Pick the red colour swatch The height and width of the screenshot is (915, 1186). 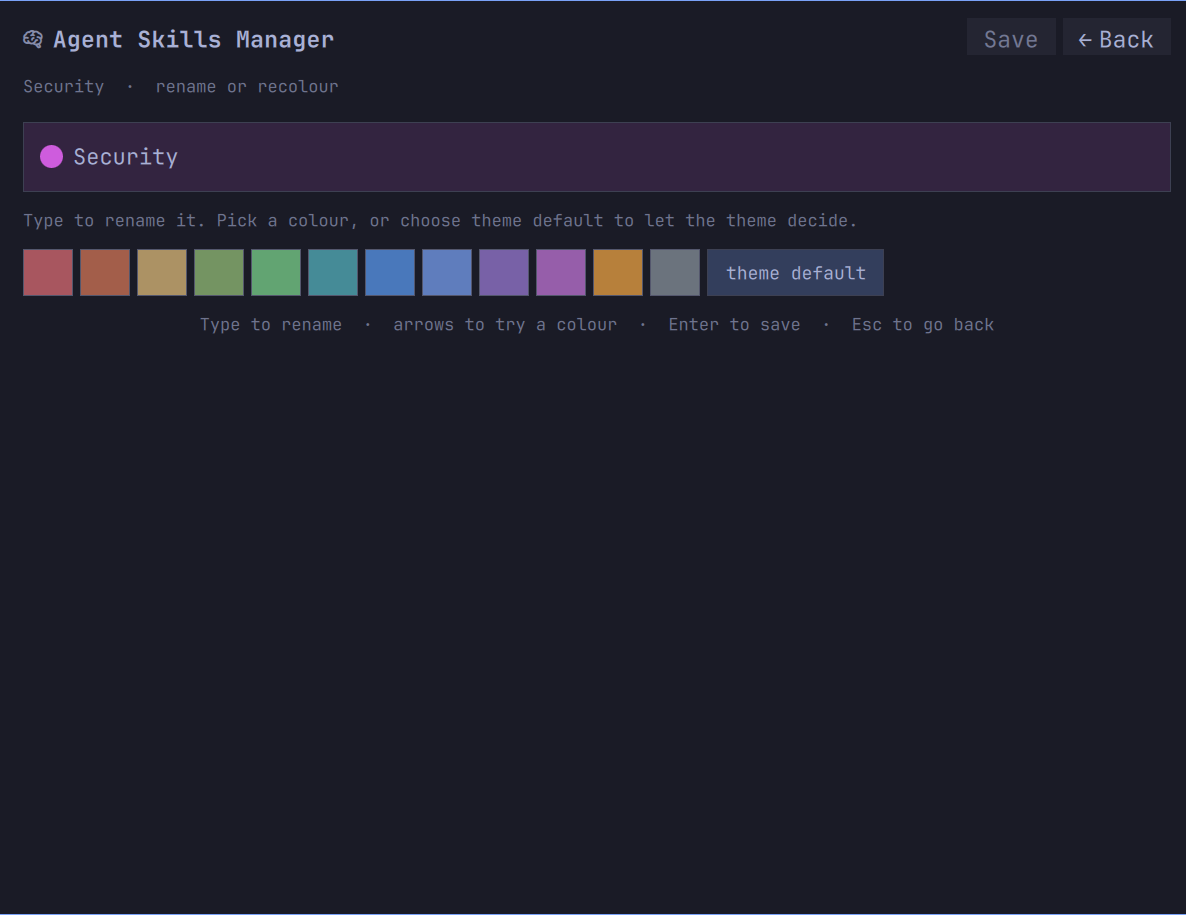pos(48,272)
